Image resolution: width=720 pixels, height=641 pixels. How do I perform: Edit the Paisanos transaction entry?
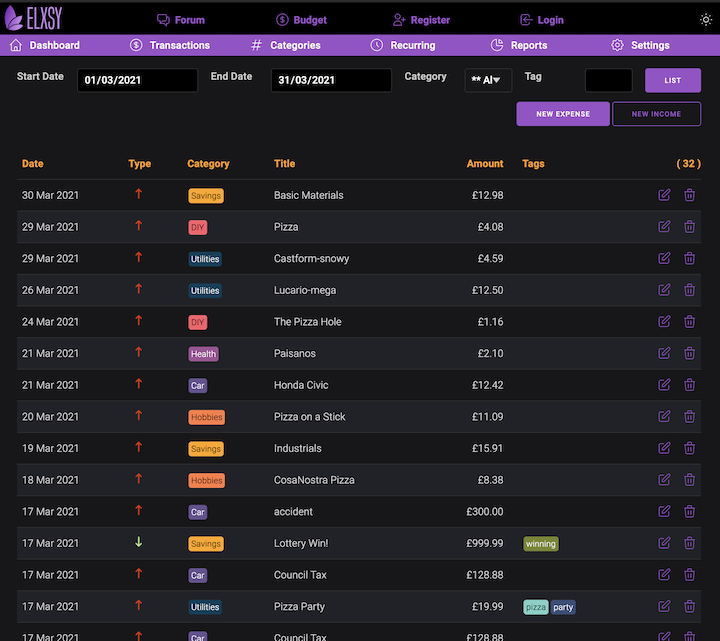[x=664, y=353]
